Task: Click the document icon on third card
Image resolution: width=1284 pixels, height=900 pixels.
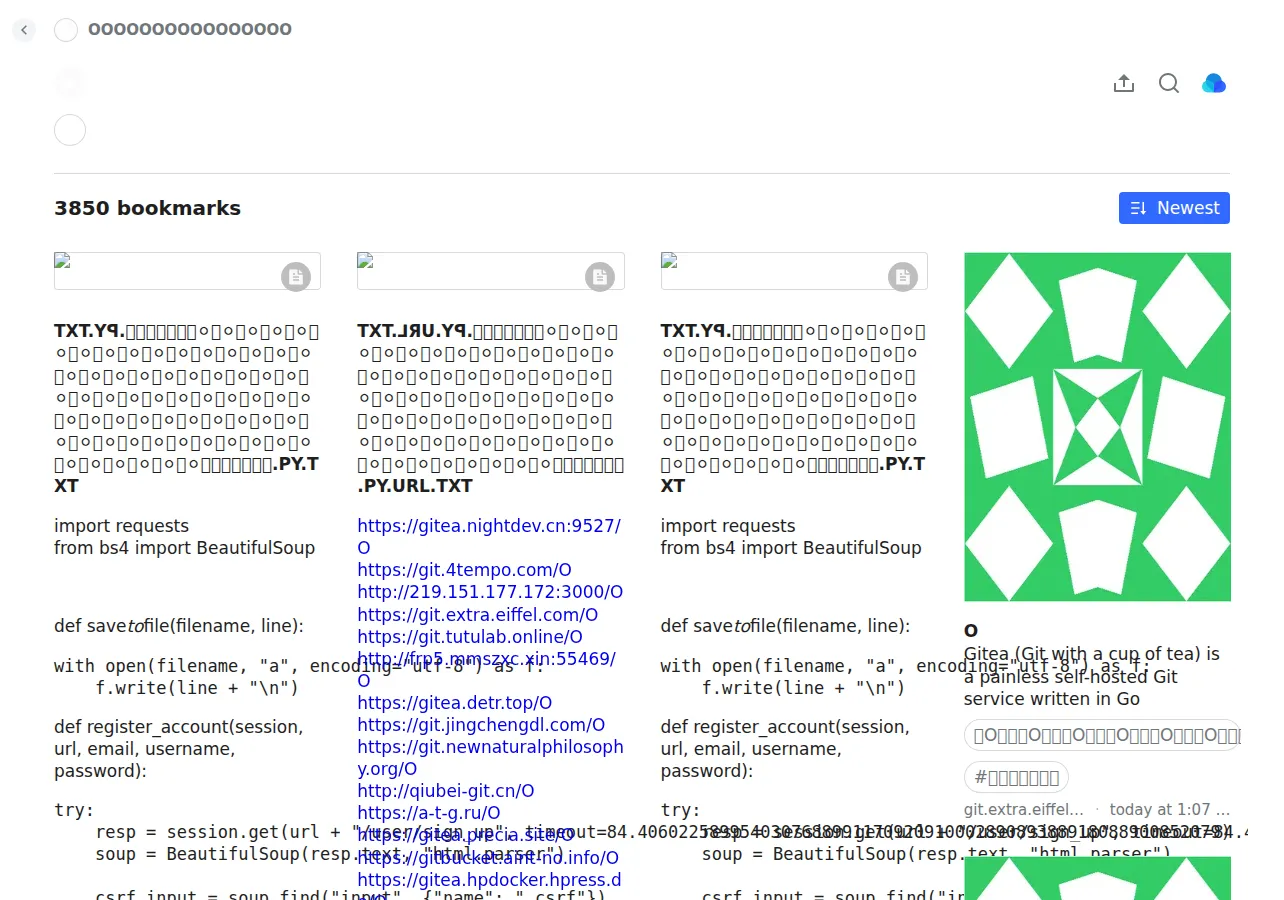Action: point(903,276)
